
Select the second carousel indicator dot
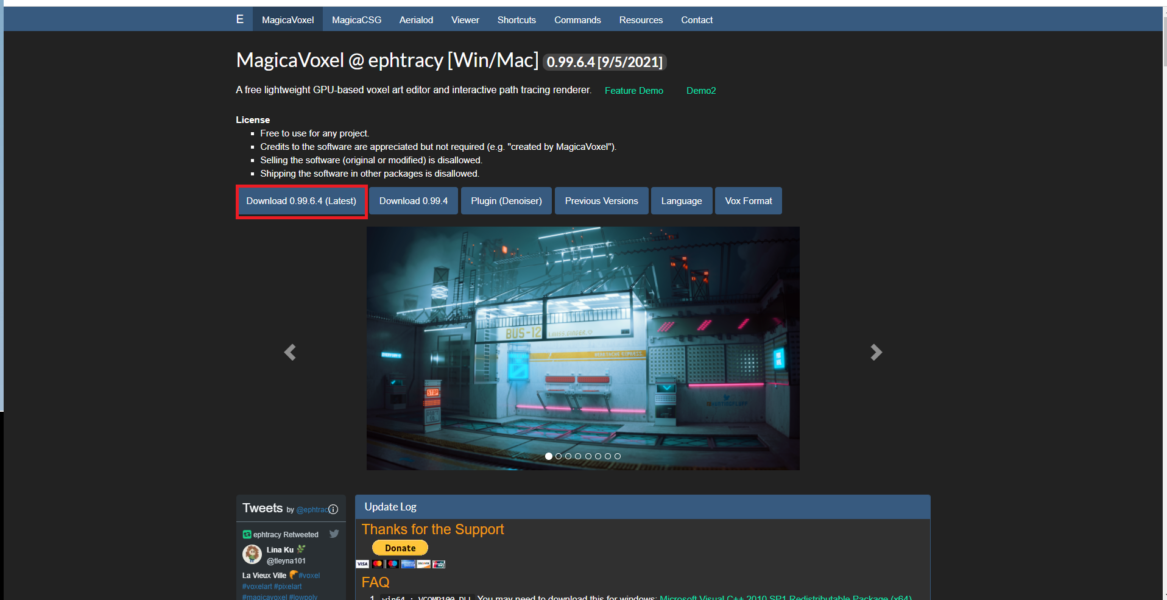point(558,456)
